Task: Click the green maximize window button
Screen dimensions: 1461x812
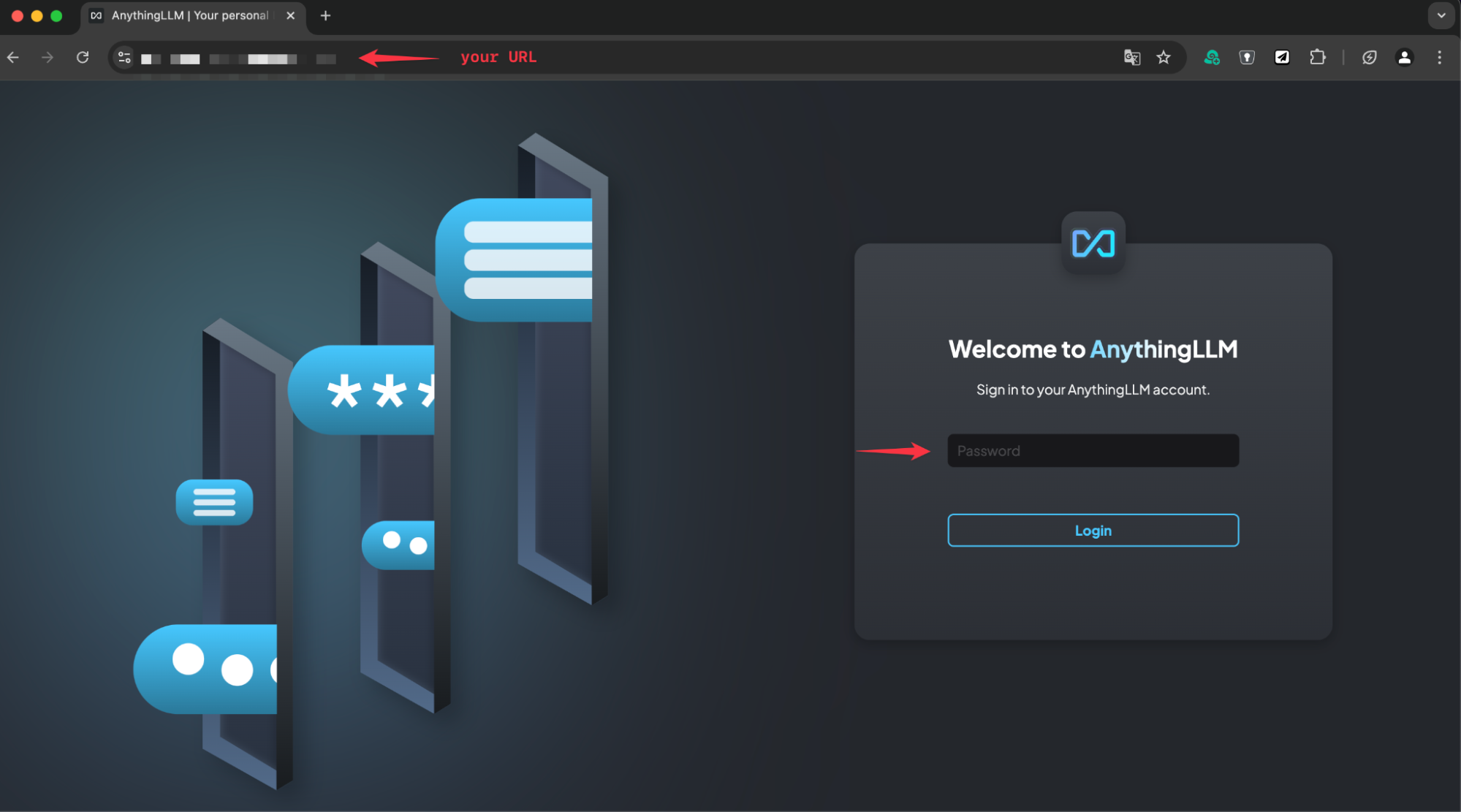Action: [x=56, y=15]
